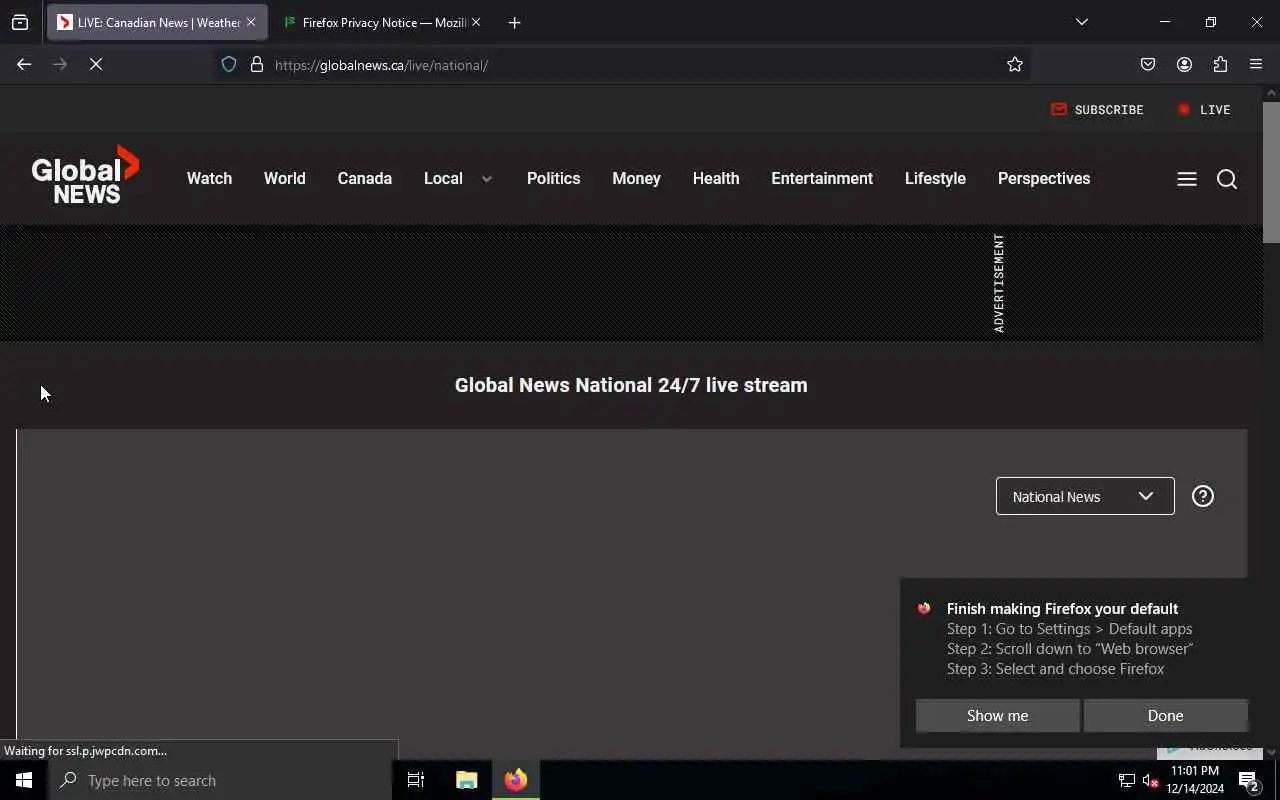Open the Canada section
Viewport: 1280px width, 800px height.
coord(364,178)
